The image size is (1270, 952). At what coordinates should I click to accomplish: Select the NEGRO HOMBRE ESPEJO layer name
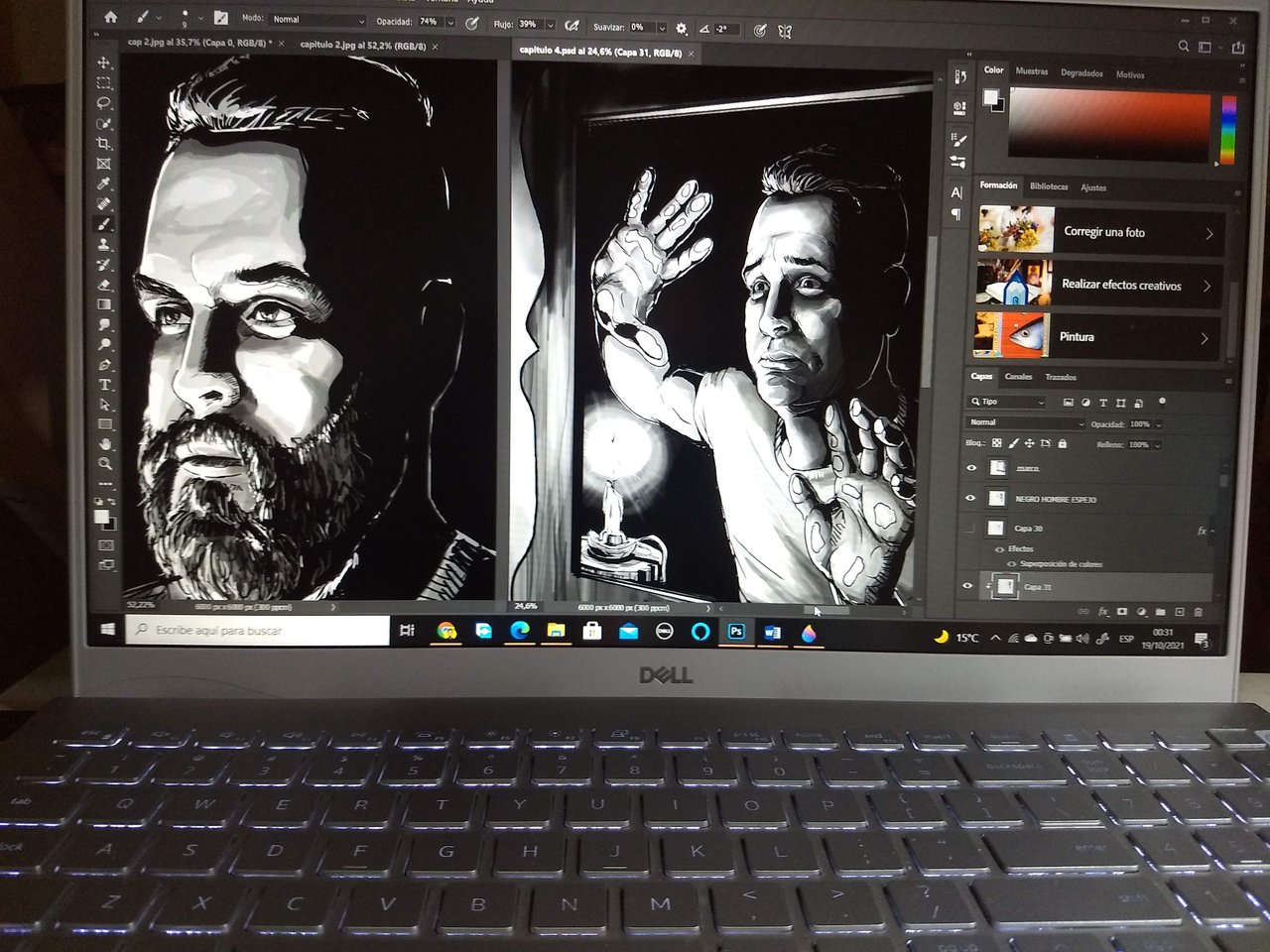[x=1056, y=500]
